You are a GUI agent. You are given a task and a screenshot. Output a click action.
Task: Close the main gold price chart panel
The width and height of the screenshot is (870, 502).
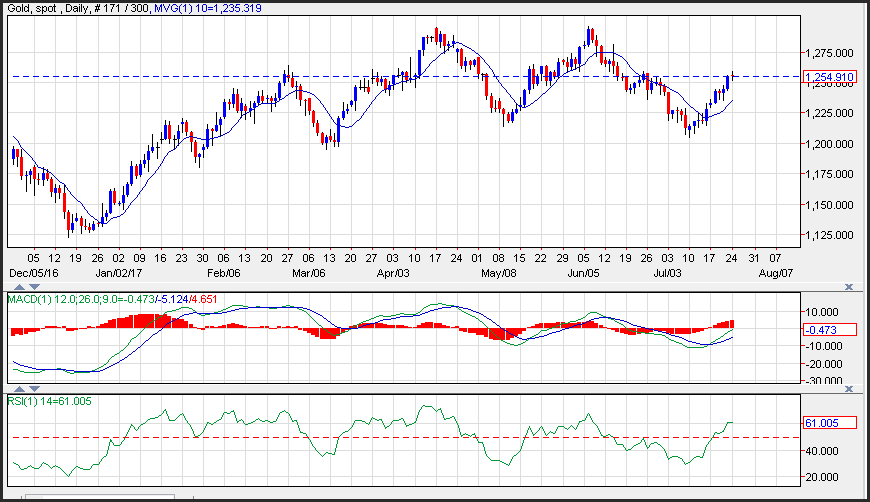pos(848,7)
